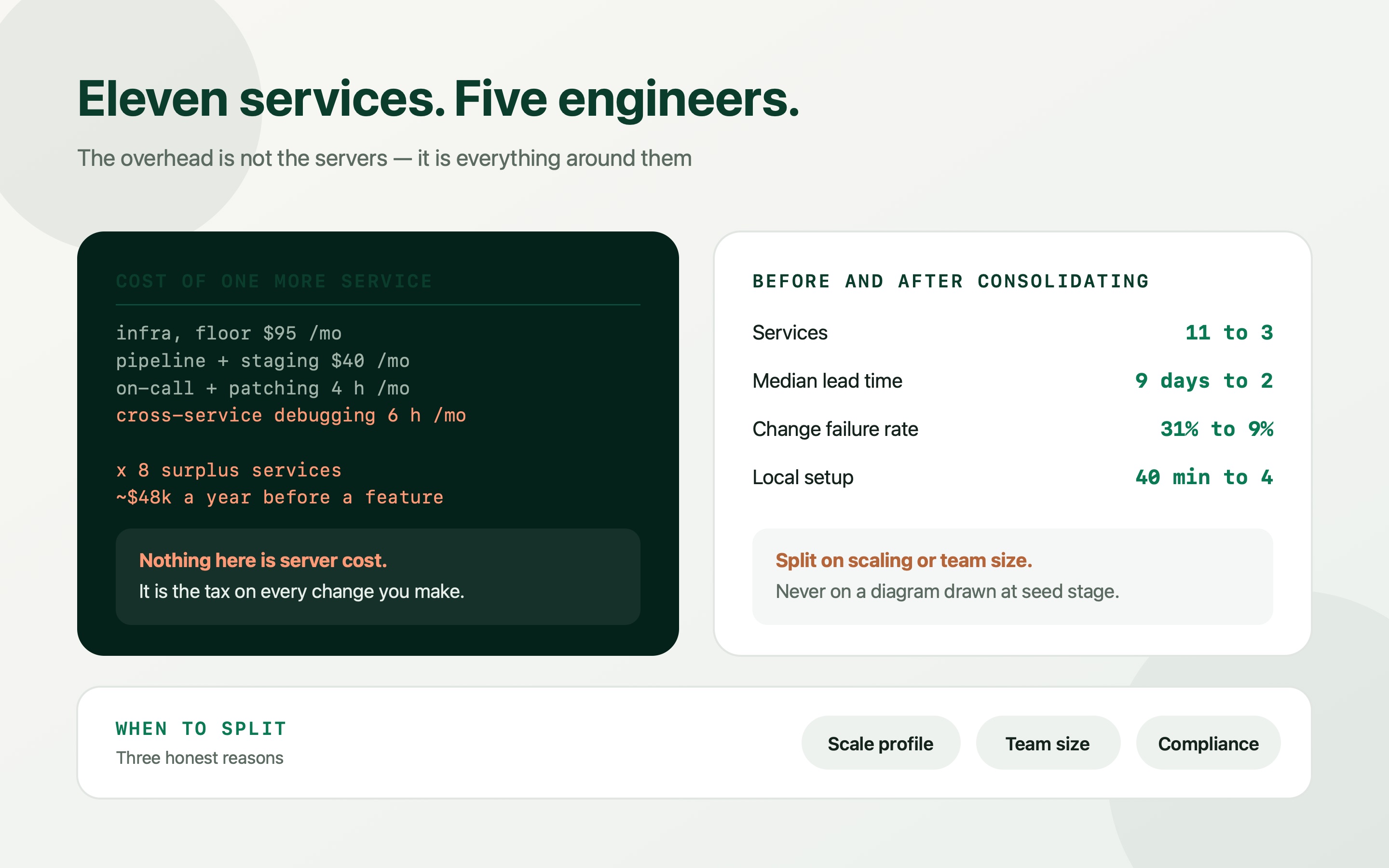The height and width of the screenshot is (868, 1389).
Task: Click 'BEFORE AND AFTER CONSOLIDATING' heading
Action: tap(951, 281)
